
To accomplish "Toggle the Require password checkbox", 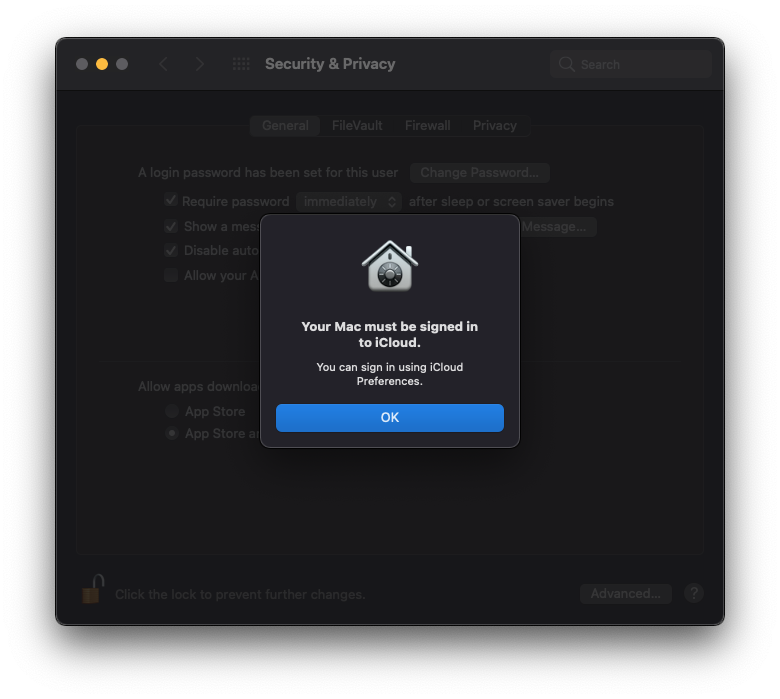I will (171, 200).
